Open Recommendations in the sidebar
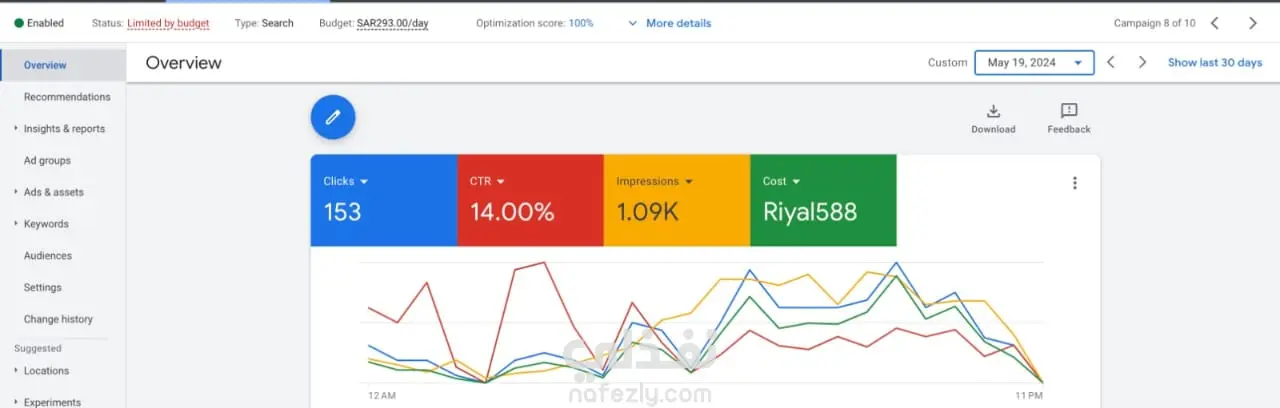 point(67,97)
